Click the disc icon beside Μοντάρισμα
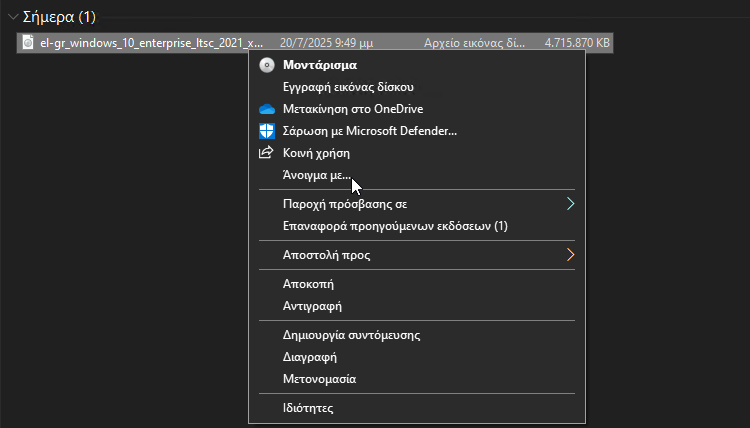The width and height of the screenshot is (750, 428). pos(267,65)
